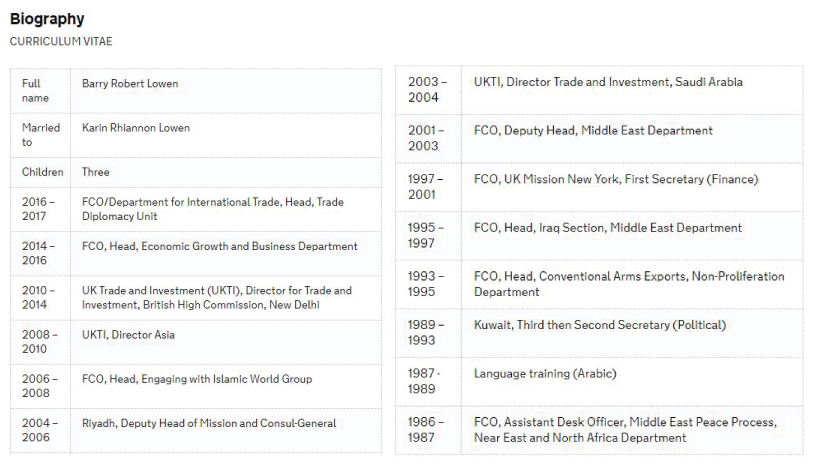The image size is (813, 464).
Task: Click the Middle East Peace Process entry
Action: [625, 429]
